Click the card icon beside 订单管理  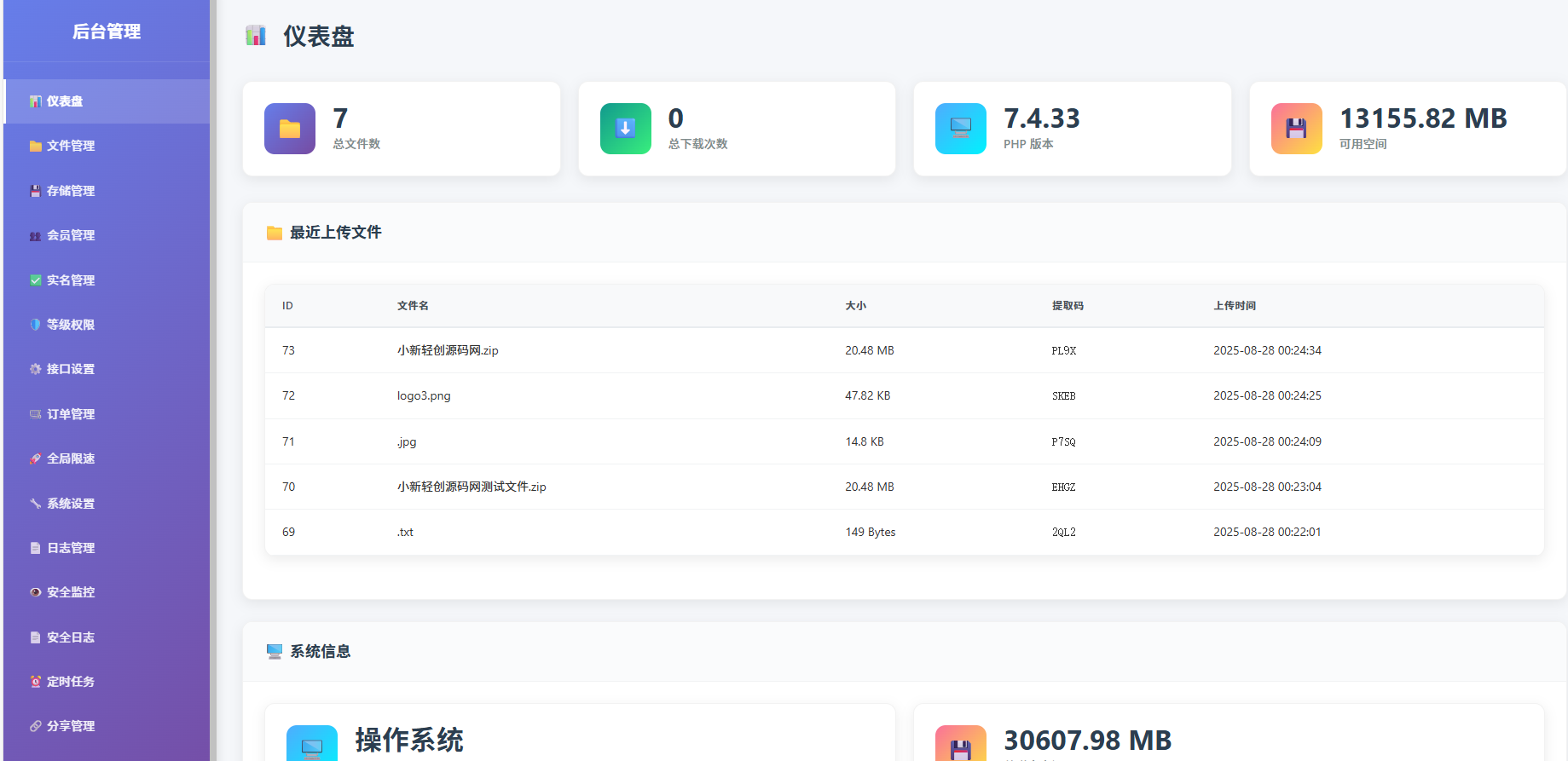pyautogui.click(x=35, y=414)
